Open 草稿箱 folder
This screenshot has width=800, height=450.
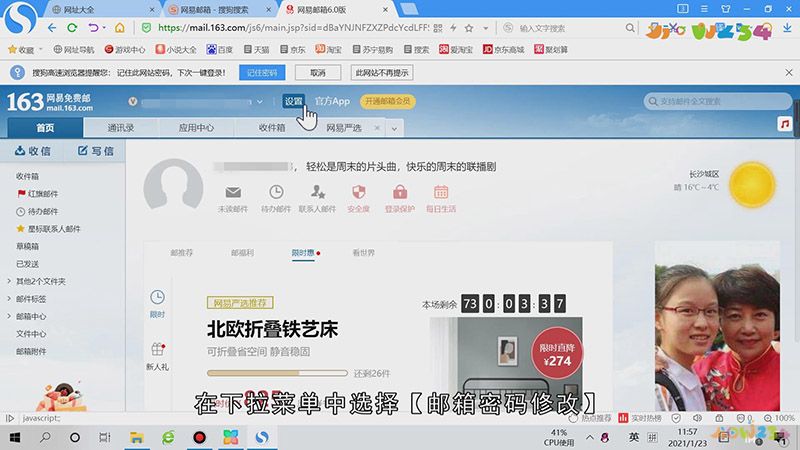[x=28, y=246]
